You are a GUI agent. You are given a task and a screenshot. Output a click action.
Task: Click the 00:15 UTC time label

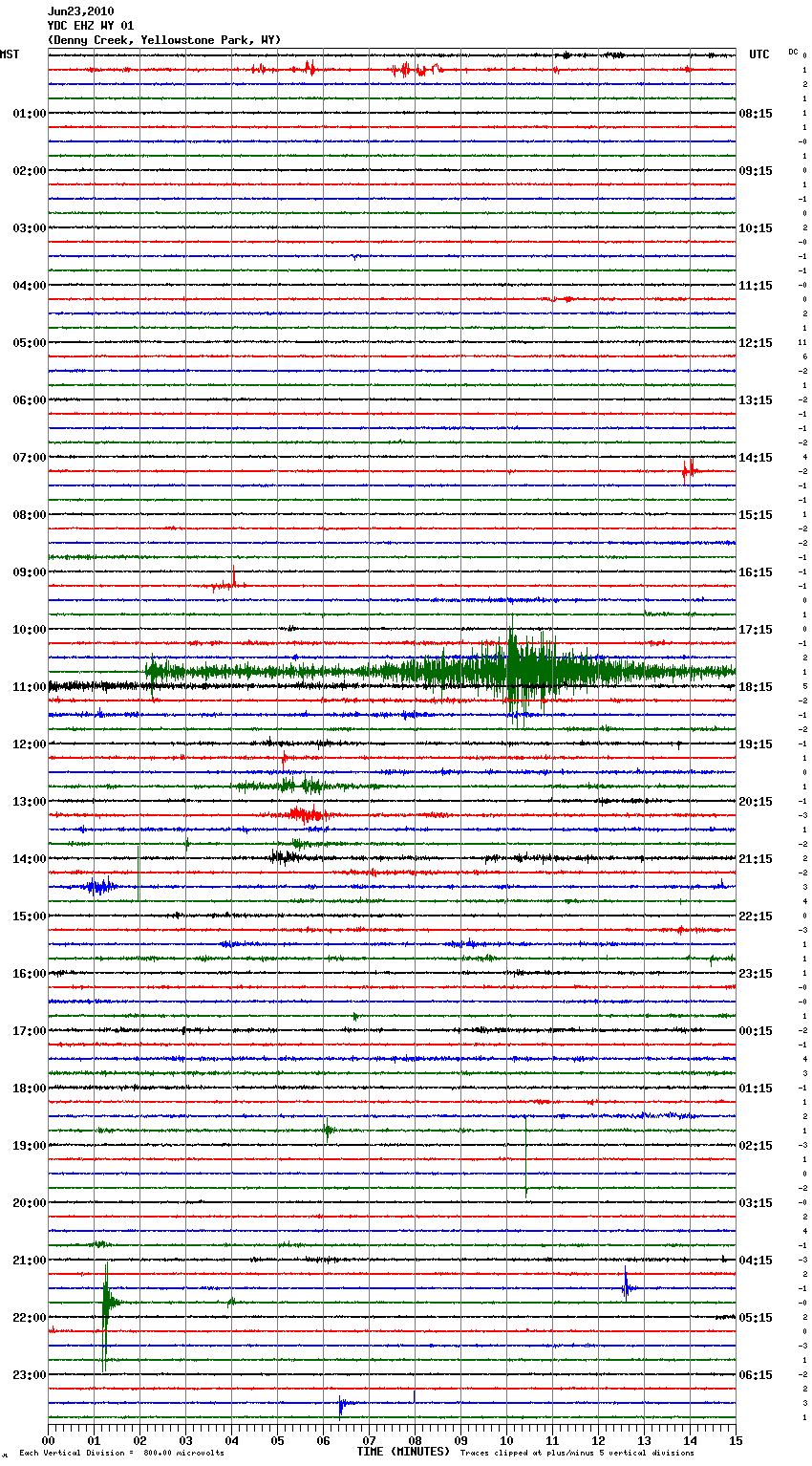coord(756,1031)
